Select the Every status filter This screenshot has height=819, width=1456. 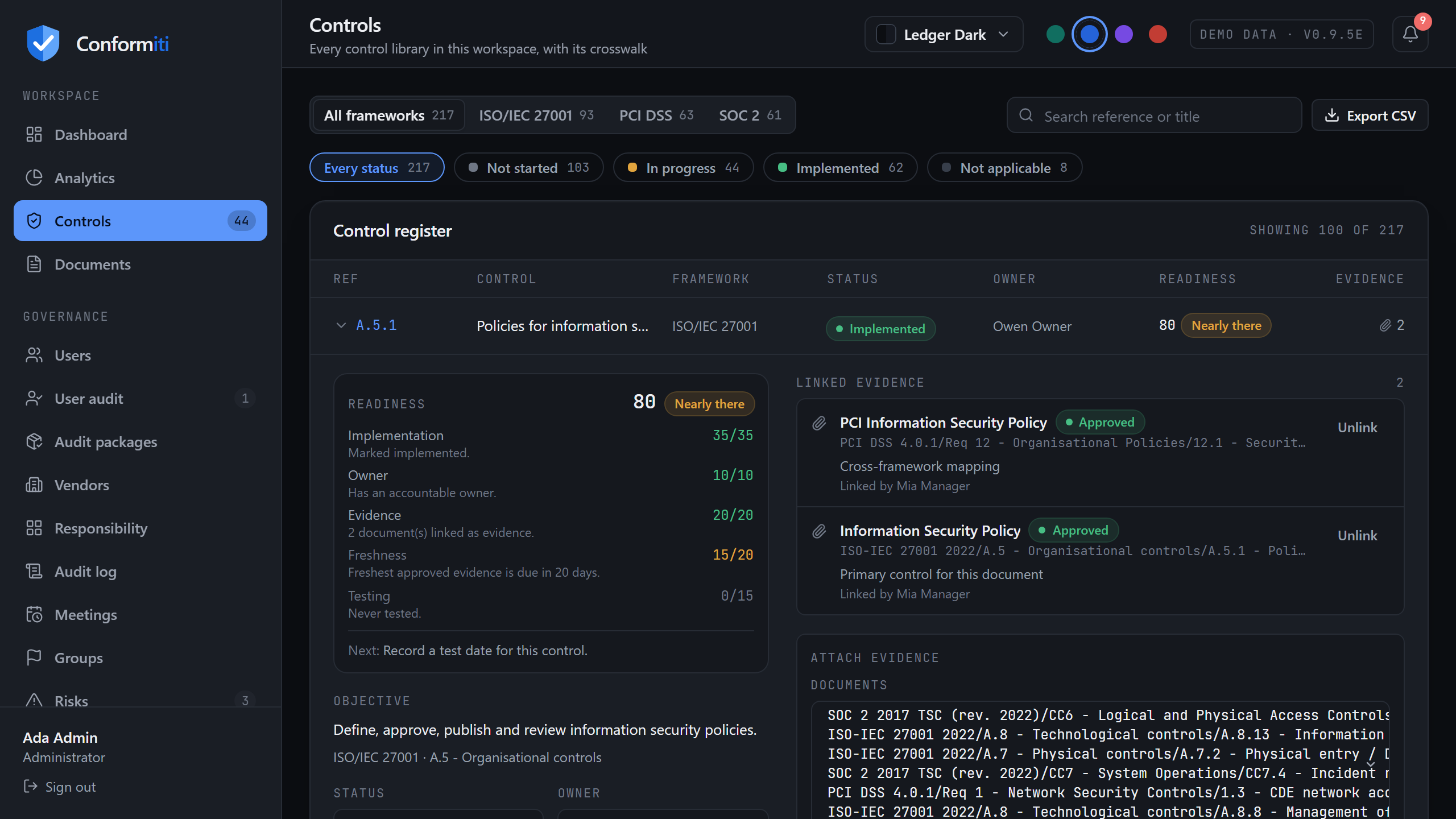tap(377, 167)
